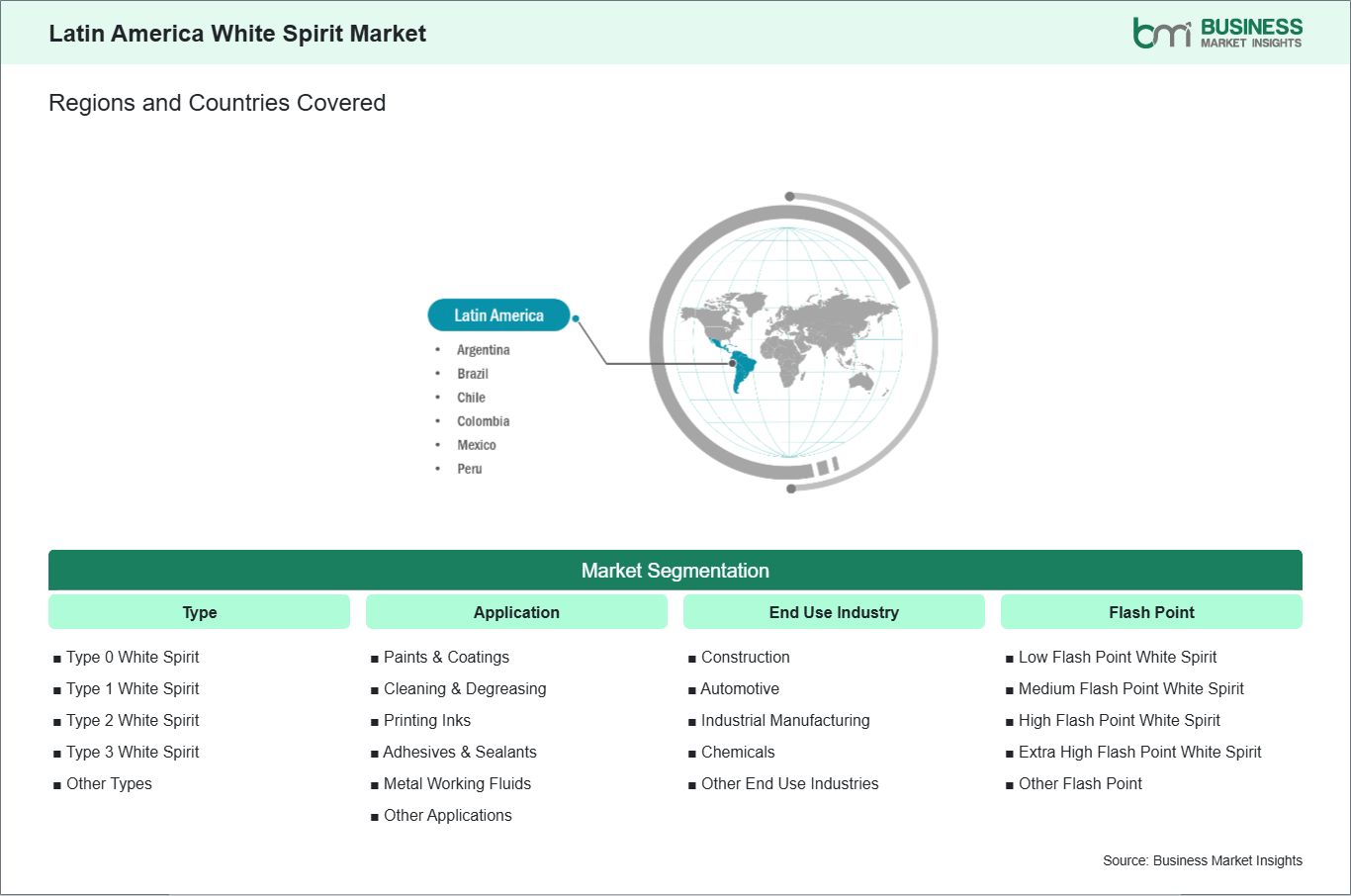Select Chemicals end use industry
The width and height of the screenshot is (1351, 896).
[738, 752]
